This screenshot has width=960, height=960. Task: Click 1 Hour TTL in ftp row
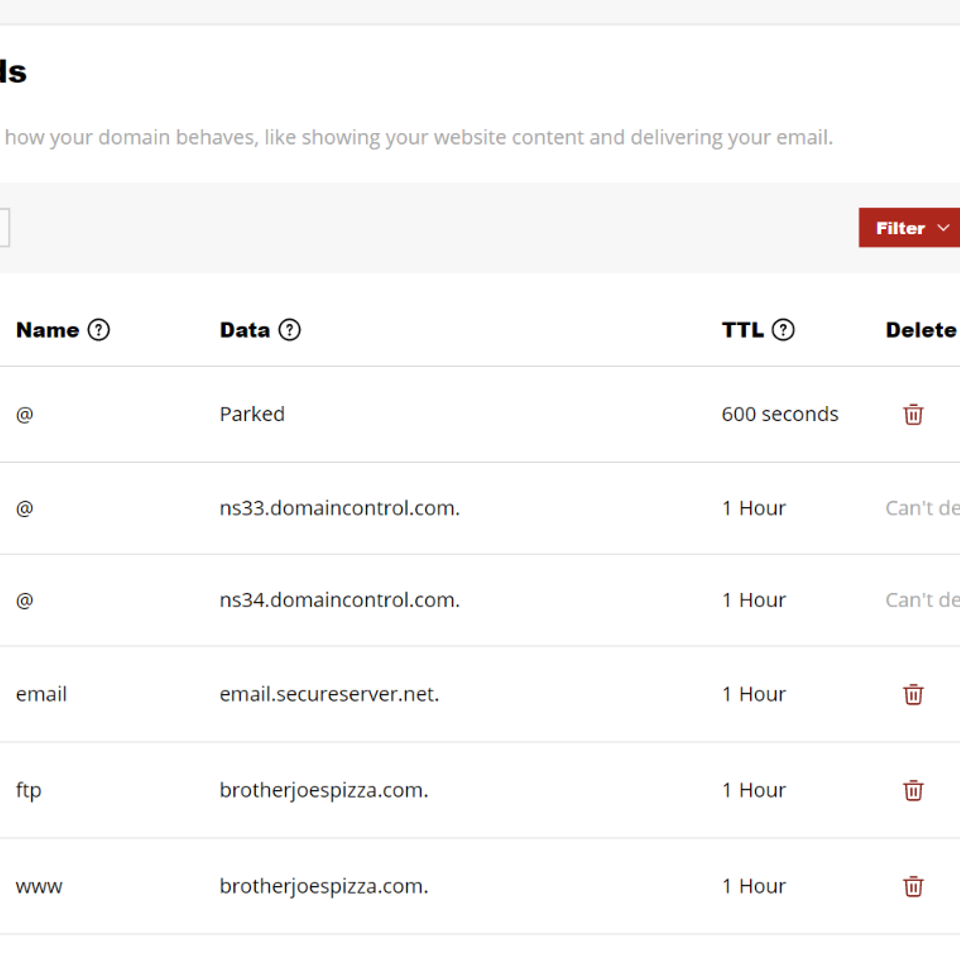[754, 790]
